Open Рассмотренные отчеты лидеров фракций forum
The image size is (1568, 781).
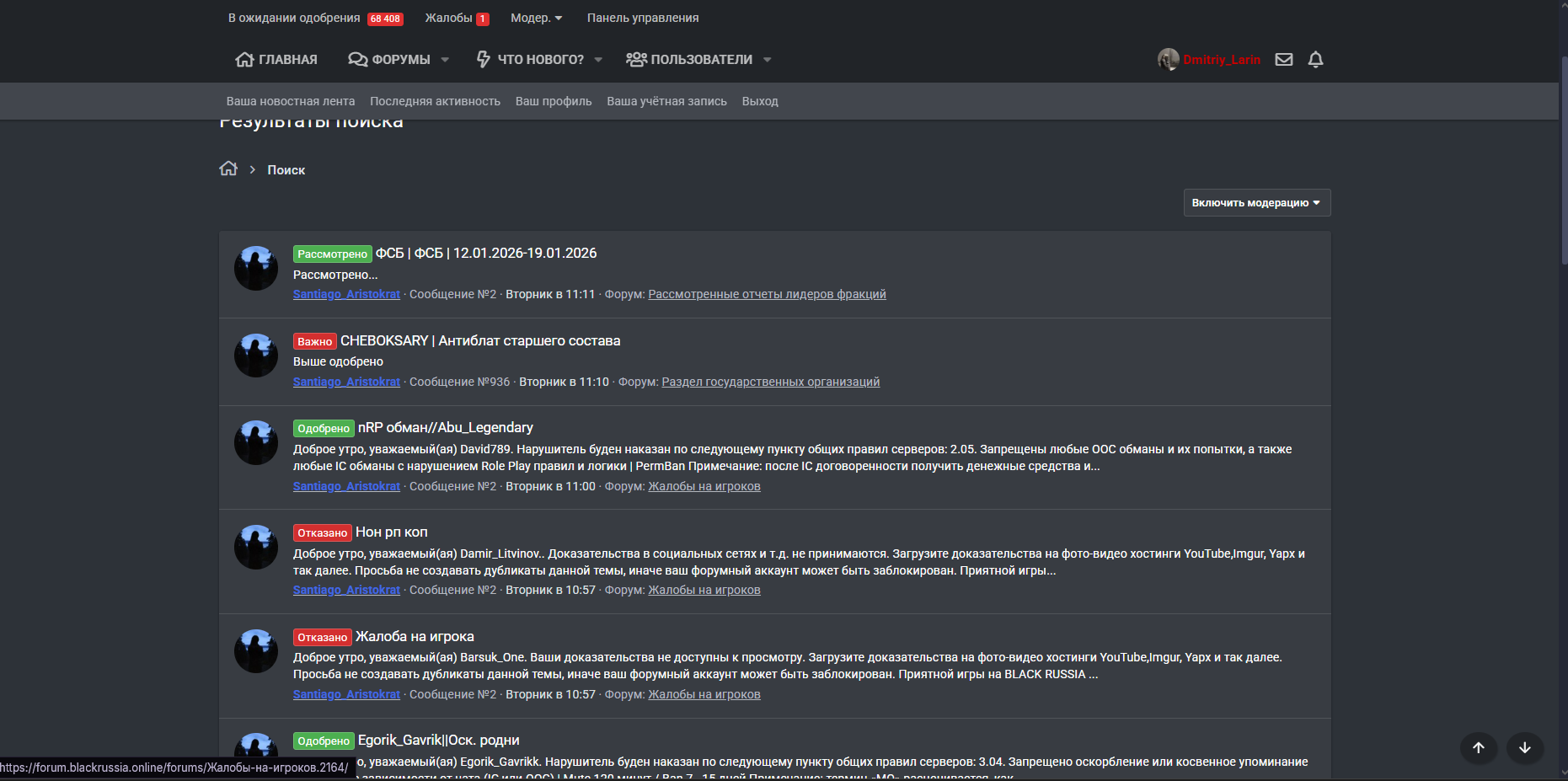point(767,294)
